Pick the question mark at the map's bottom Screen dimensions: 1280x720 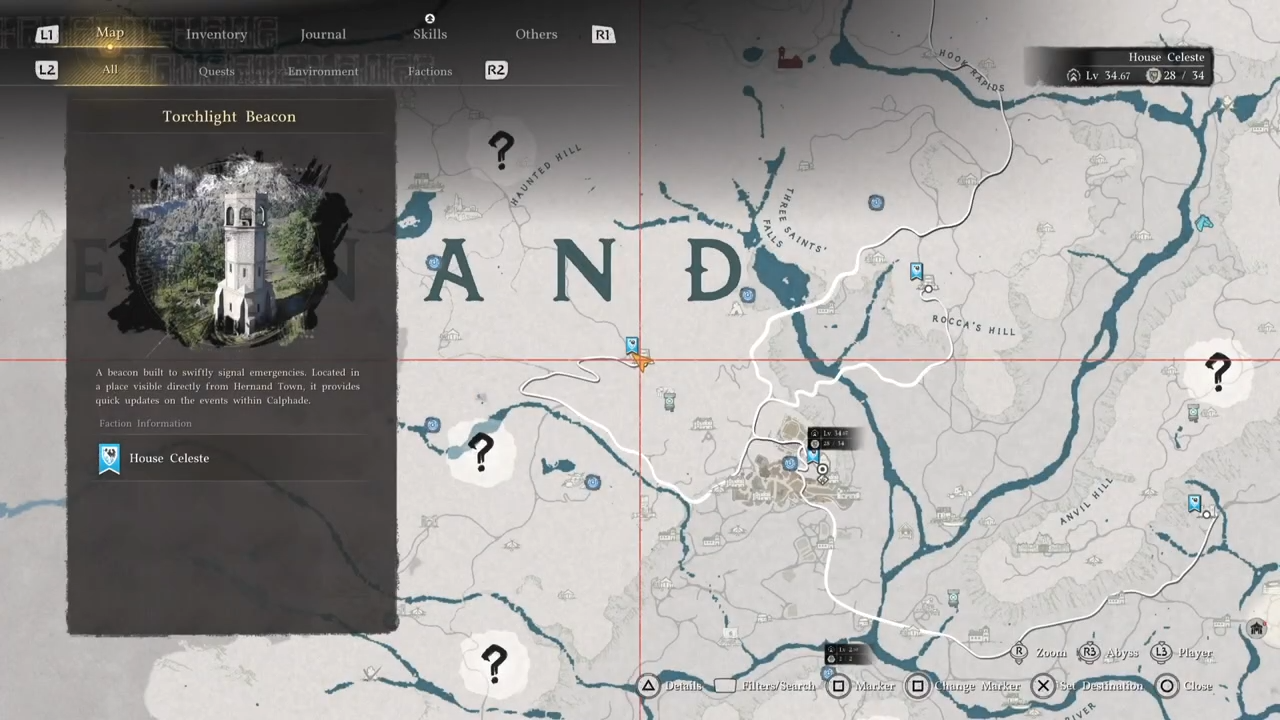494,662
